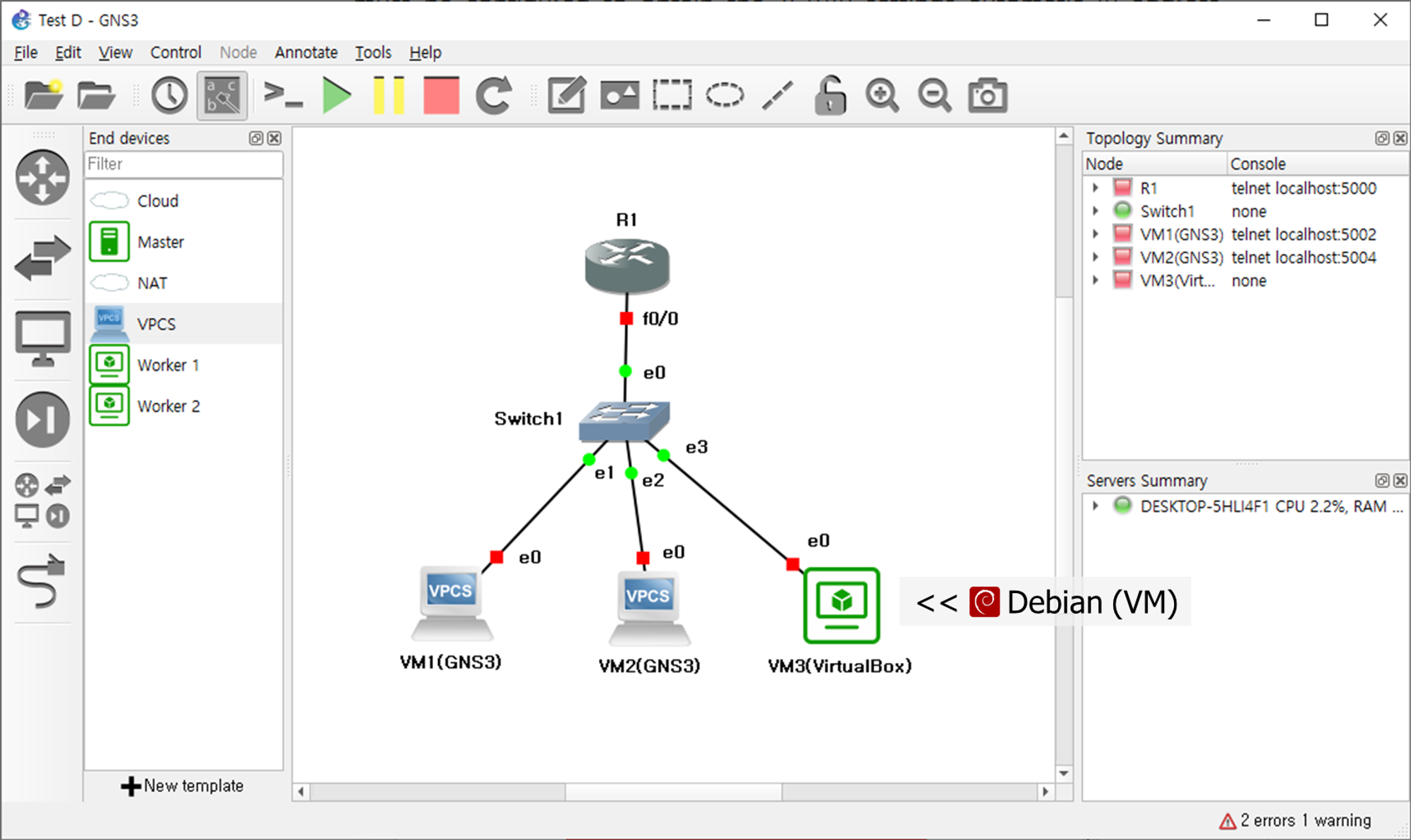Open the View menu
1411x840 pixels.
115,52
